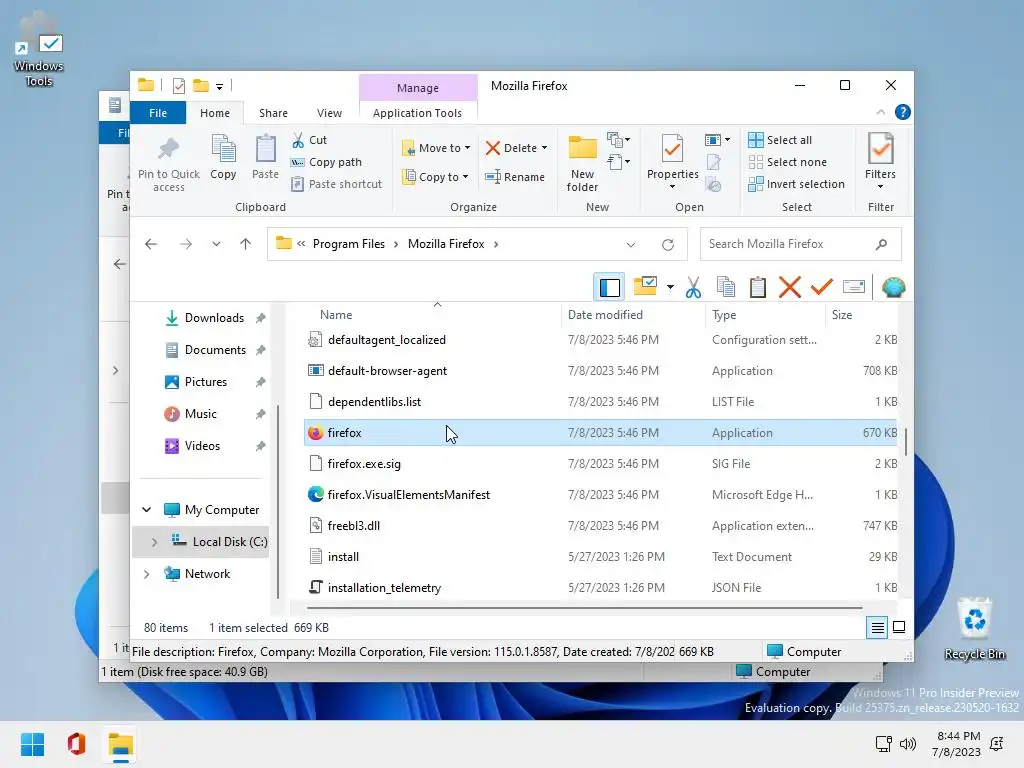
Task: Select Pictures in the navigation pane
Action: tap(196, 381)
